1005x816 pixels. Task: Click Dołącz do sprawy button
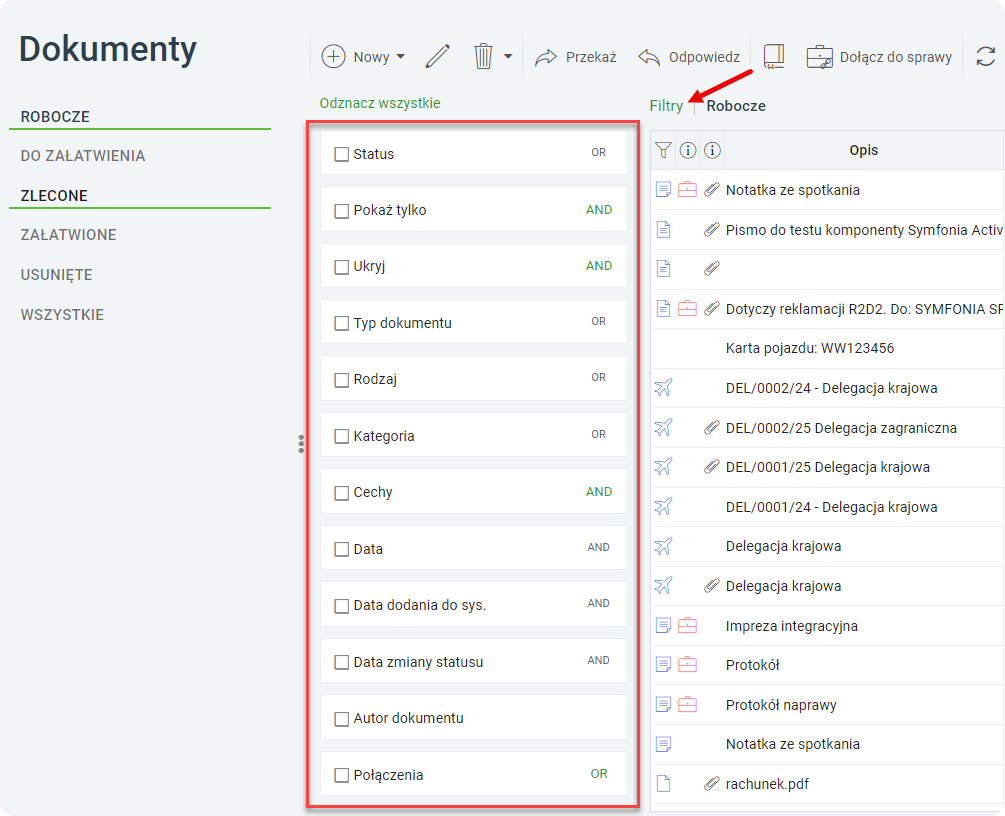(879, 57)
